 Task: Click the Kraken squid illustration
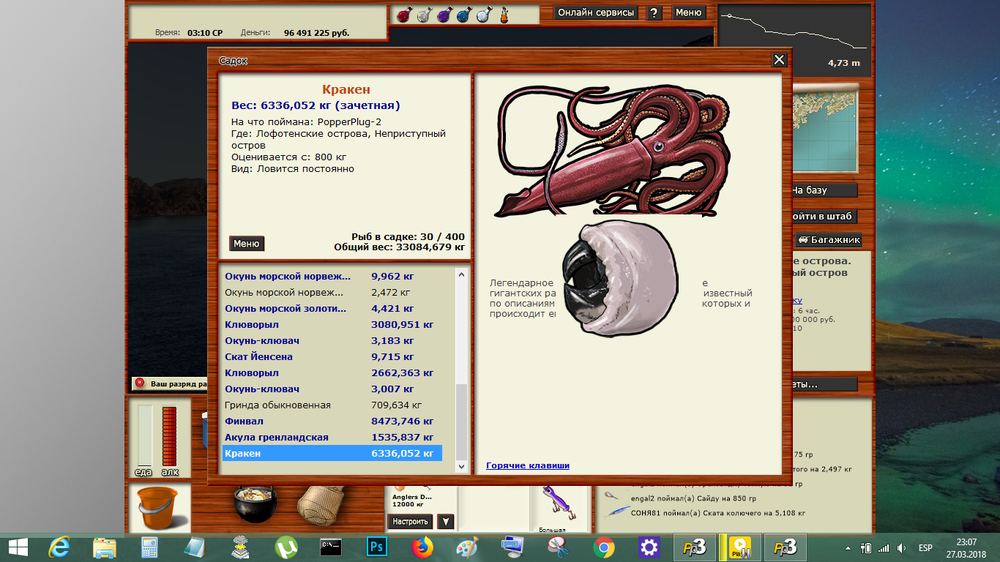coord(613,151)
